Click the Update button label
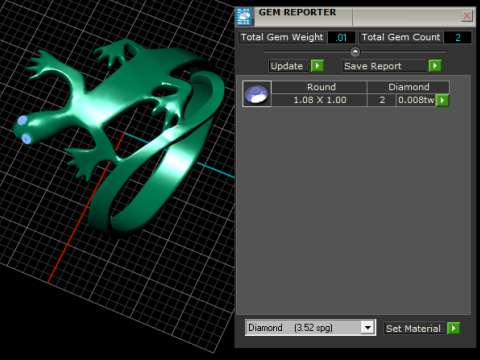 287,66
